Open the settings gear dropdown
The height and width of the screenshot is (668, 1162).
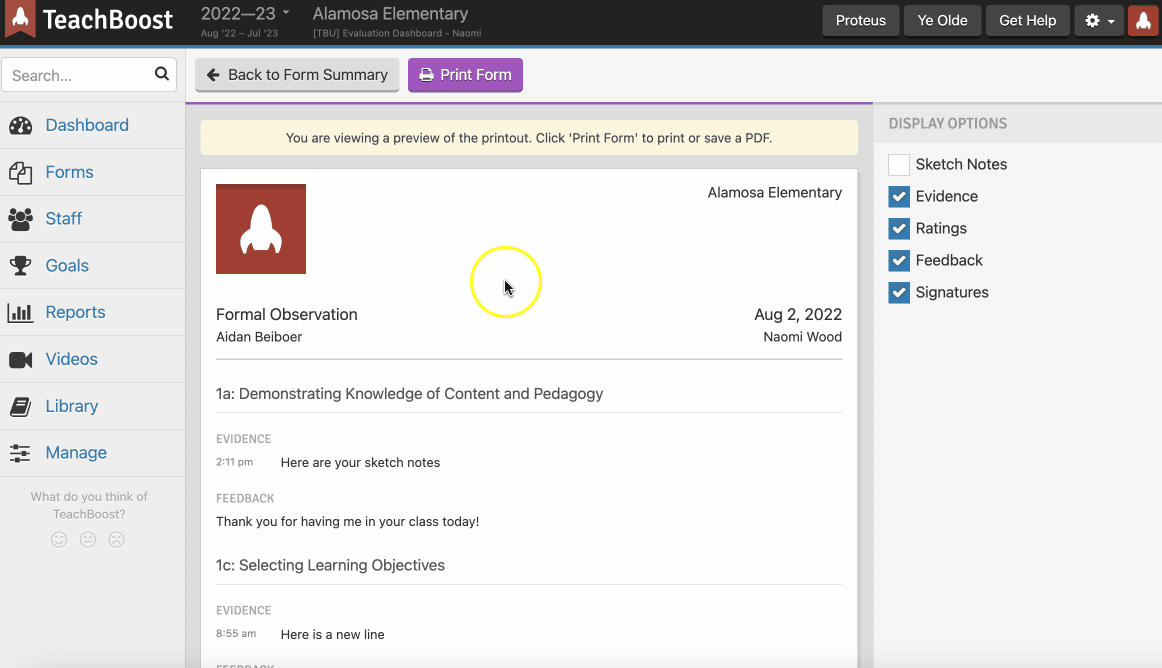pyautogui.click(x=1099, y=21)
